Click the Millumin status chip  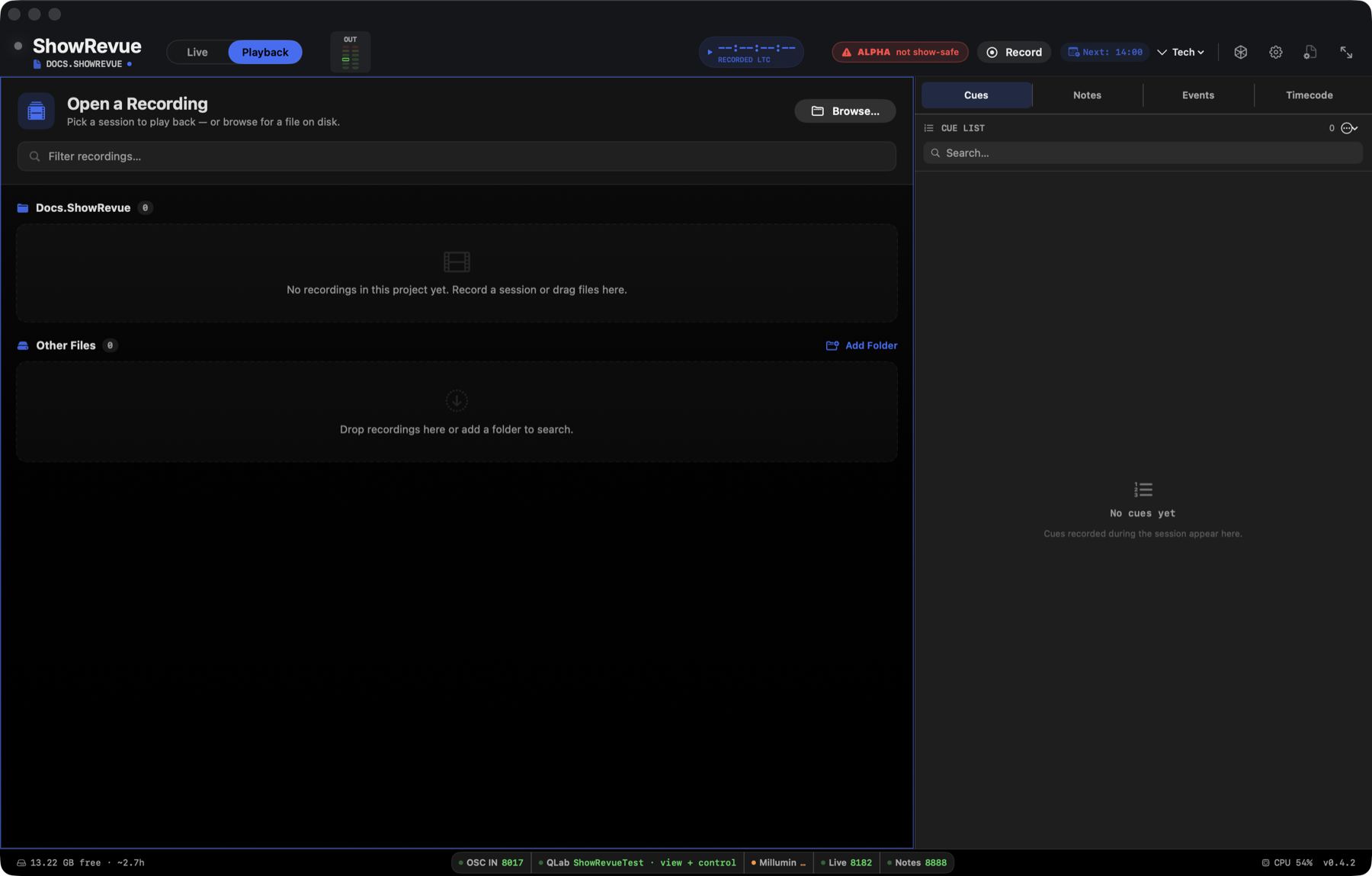(778, 863)
